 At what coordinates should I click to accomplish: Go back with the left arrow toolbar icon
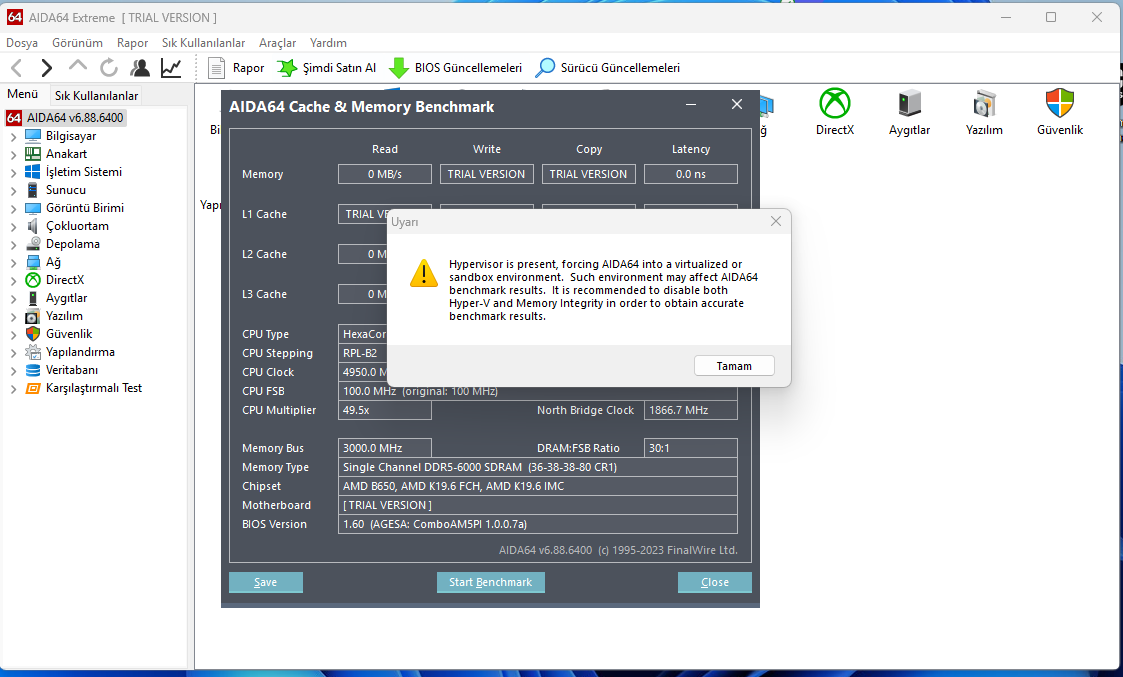point(16,68)
